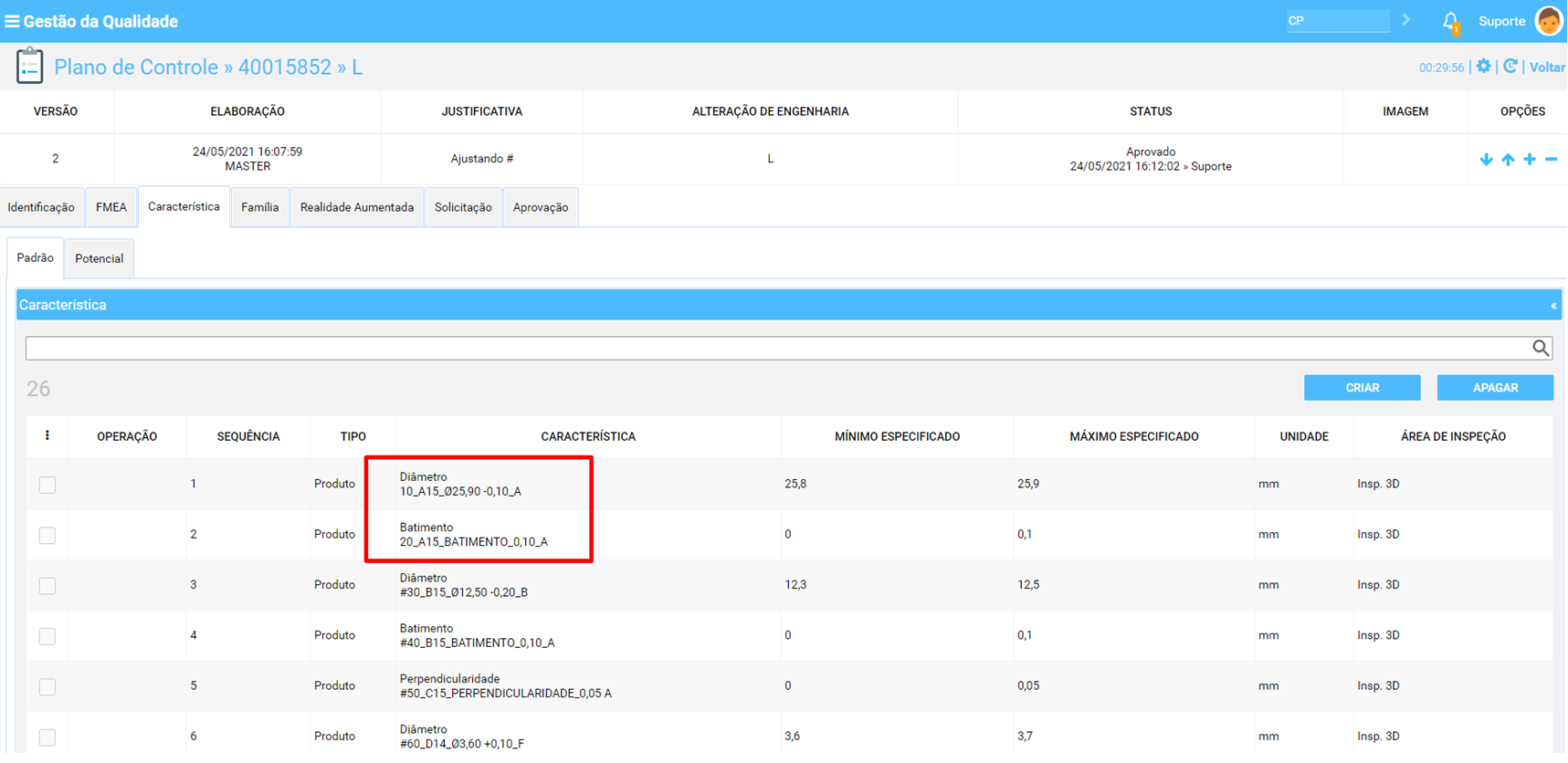
Task: Click the refresh icon beside Voltar
Action: [x=1510, y=67]
